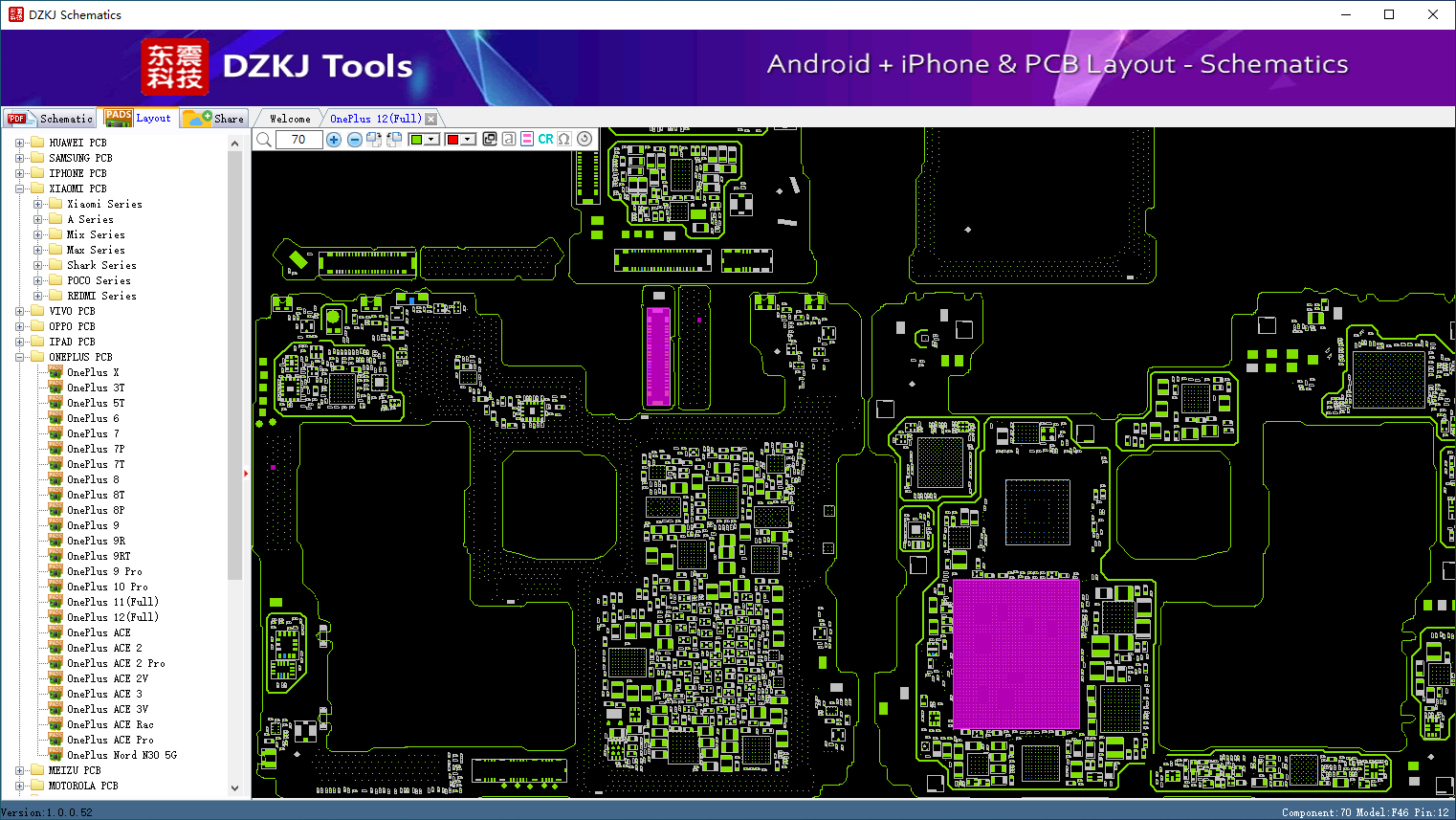Viewport: 1456px width, 820px height.
Task: Select the Shark Series folder label
Action: pyautogui.click(x=101, y=265)
